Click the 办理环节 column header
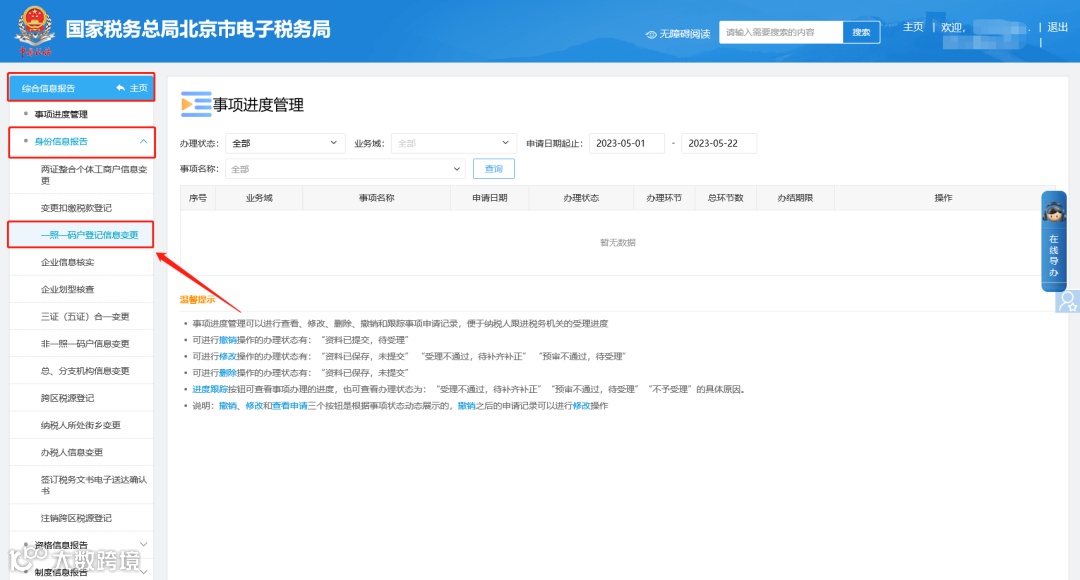Viewport: 1080px width, 580px height. point(664,198)
